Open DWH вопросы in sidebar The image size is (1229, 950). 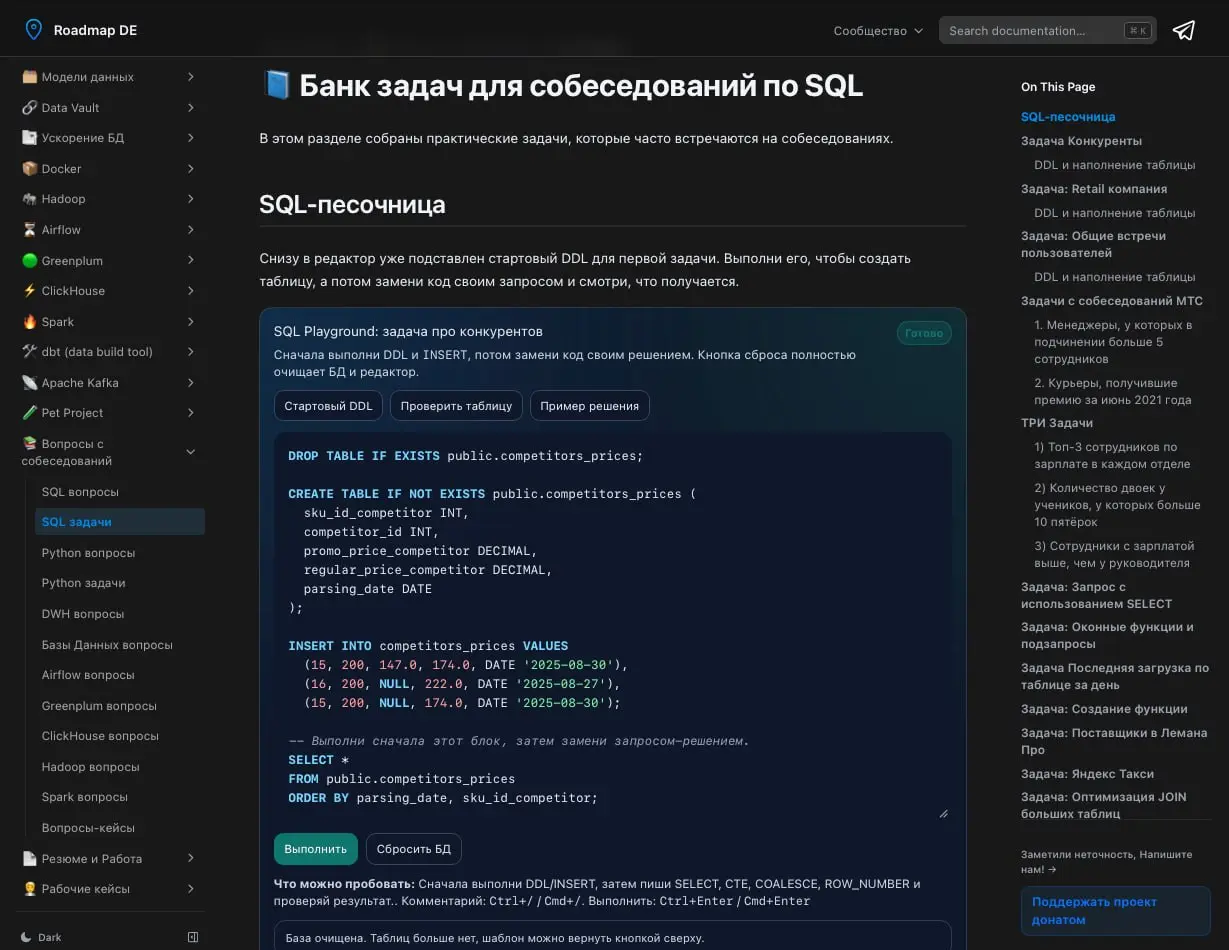coord(120,614)
